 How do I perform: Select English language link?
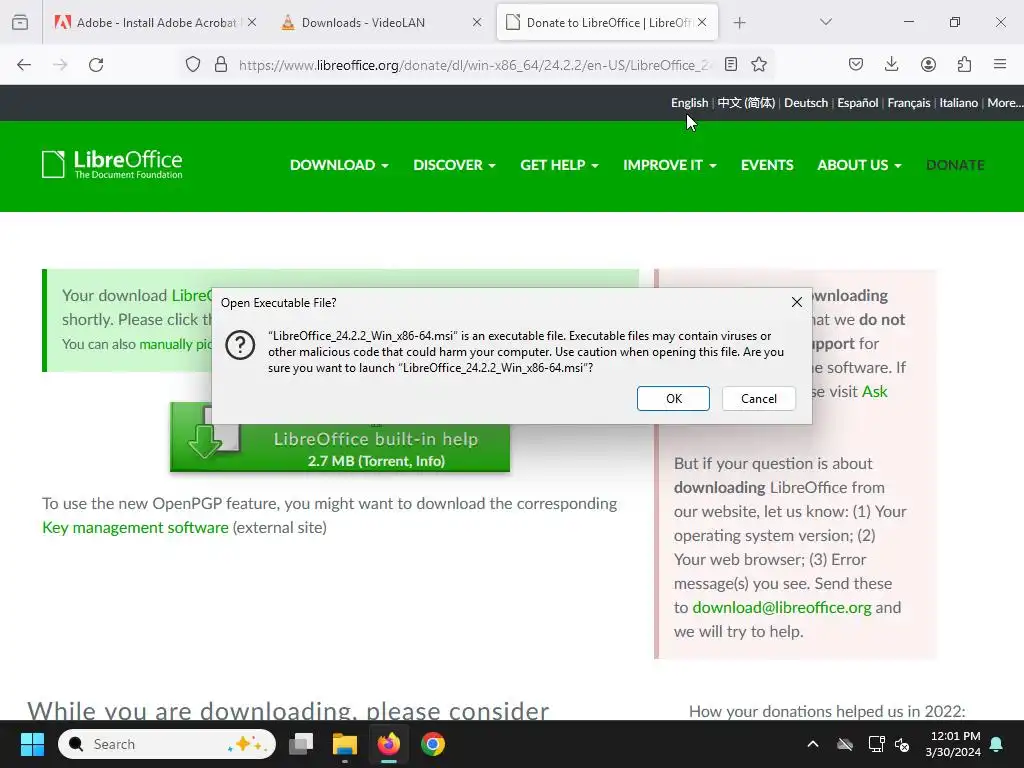point(689,103)
